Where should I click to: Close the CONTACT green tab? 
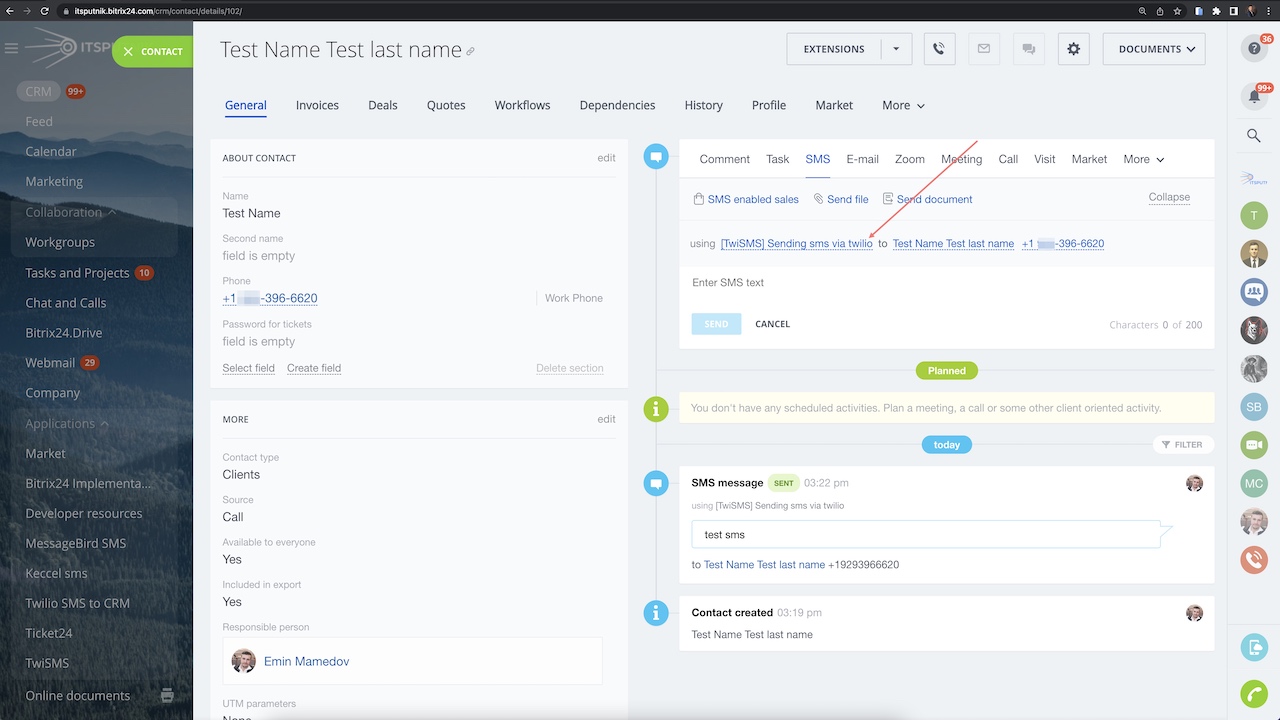[x=128, y=52]
